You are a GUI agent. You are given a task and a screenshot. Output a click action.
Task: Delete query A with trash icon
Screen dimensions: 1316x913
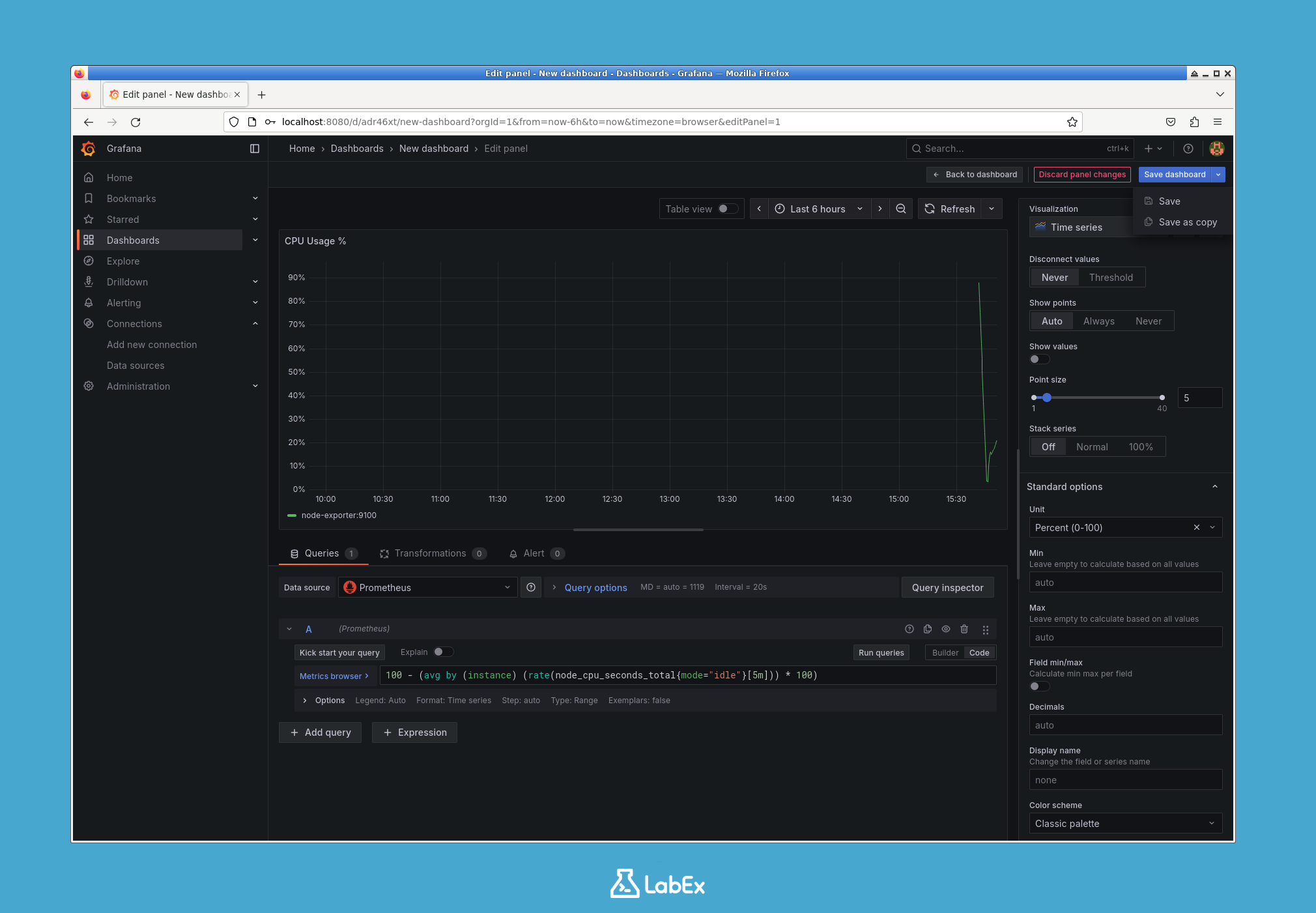(x=965, y=630)
